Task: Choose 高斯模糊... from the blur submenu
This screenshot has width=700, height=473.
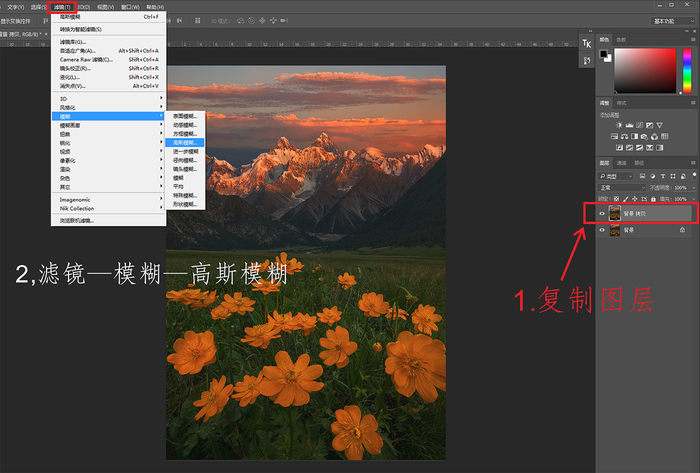Action: (183, 142)
